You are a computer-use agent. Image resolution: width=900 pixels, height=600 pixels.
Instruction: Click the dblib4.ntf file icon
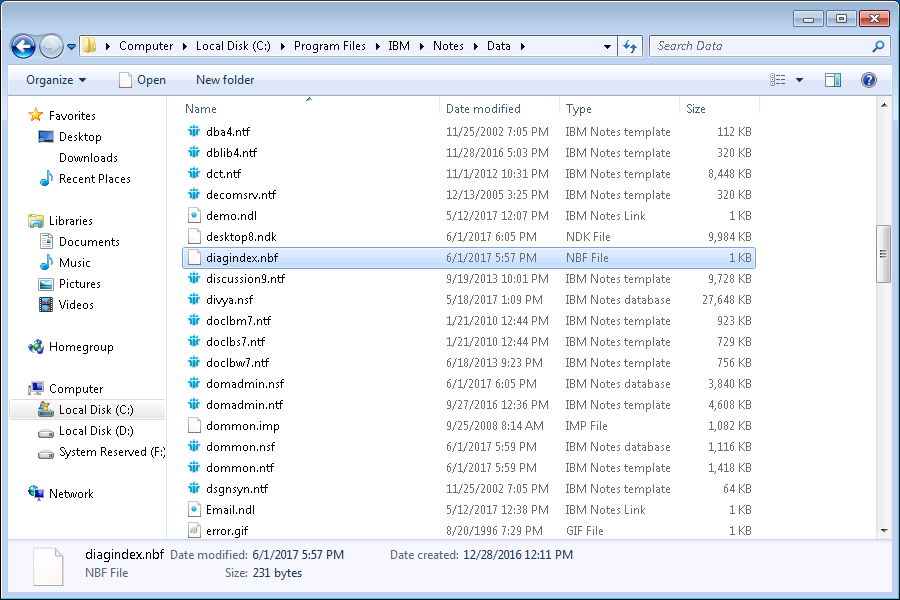pos(194,153)
